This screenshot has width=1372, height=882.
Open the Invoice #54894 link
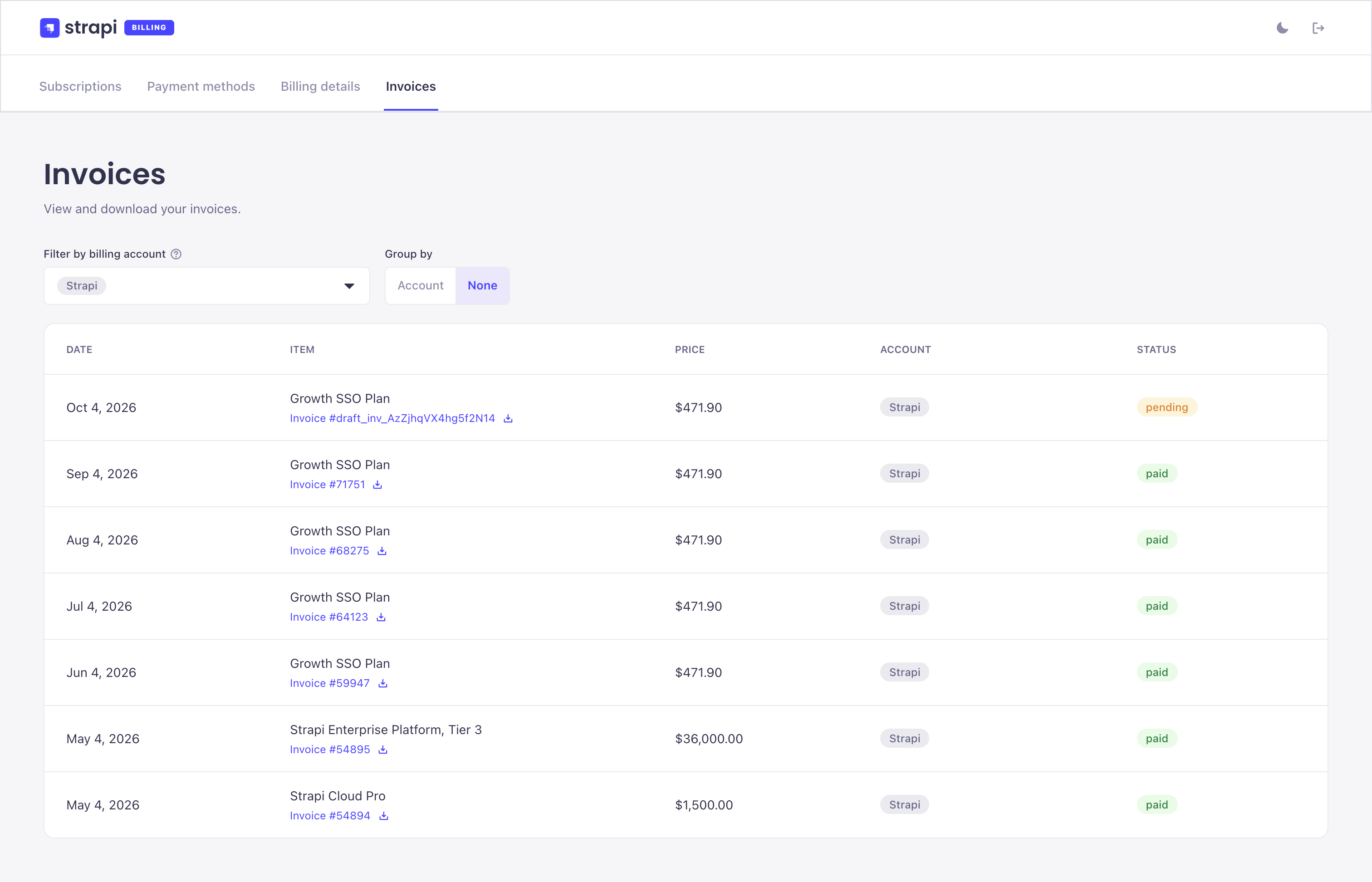pos(330,816)
